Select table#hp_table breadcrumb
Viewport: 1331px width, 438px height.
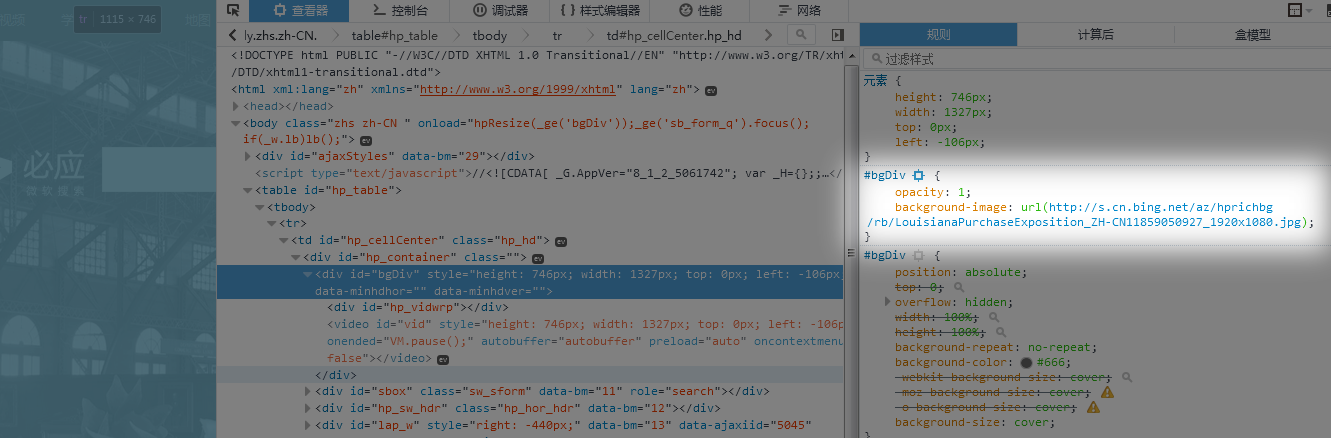pos(395,36)
